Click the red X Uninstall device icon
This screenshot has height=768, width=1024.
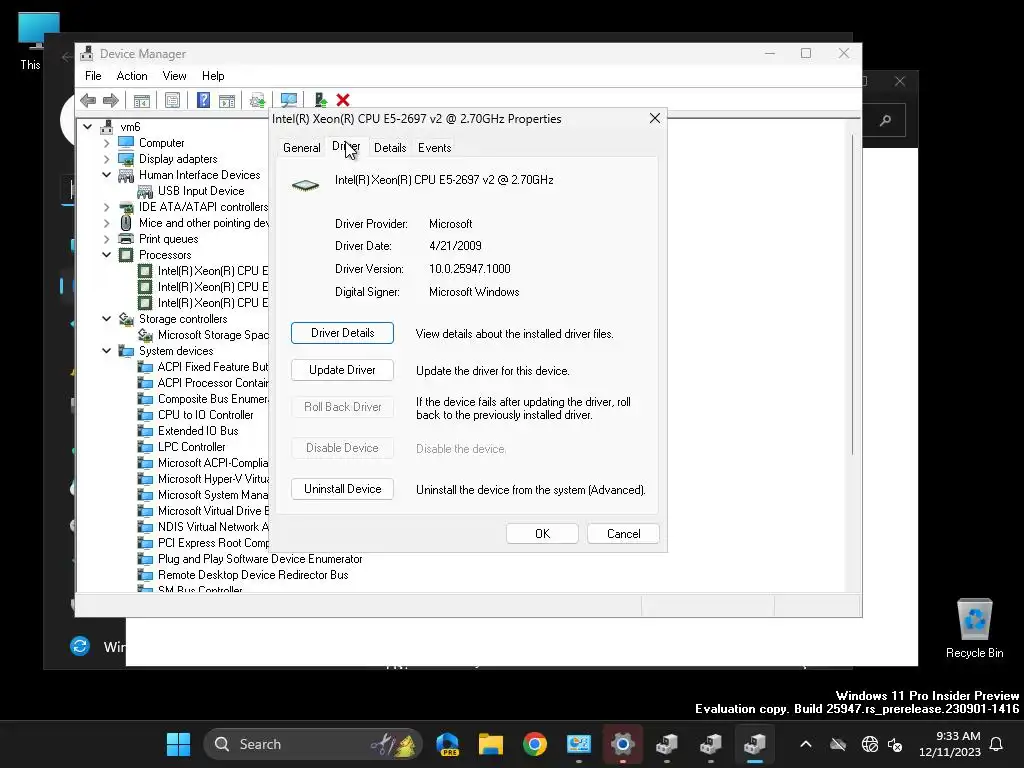coord(343,100)
